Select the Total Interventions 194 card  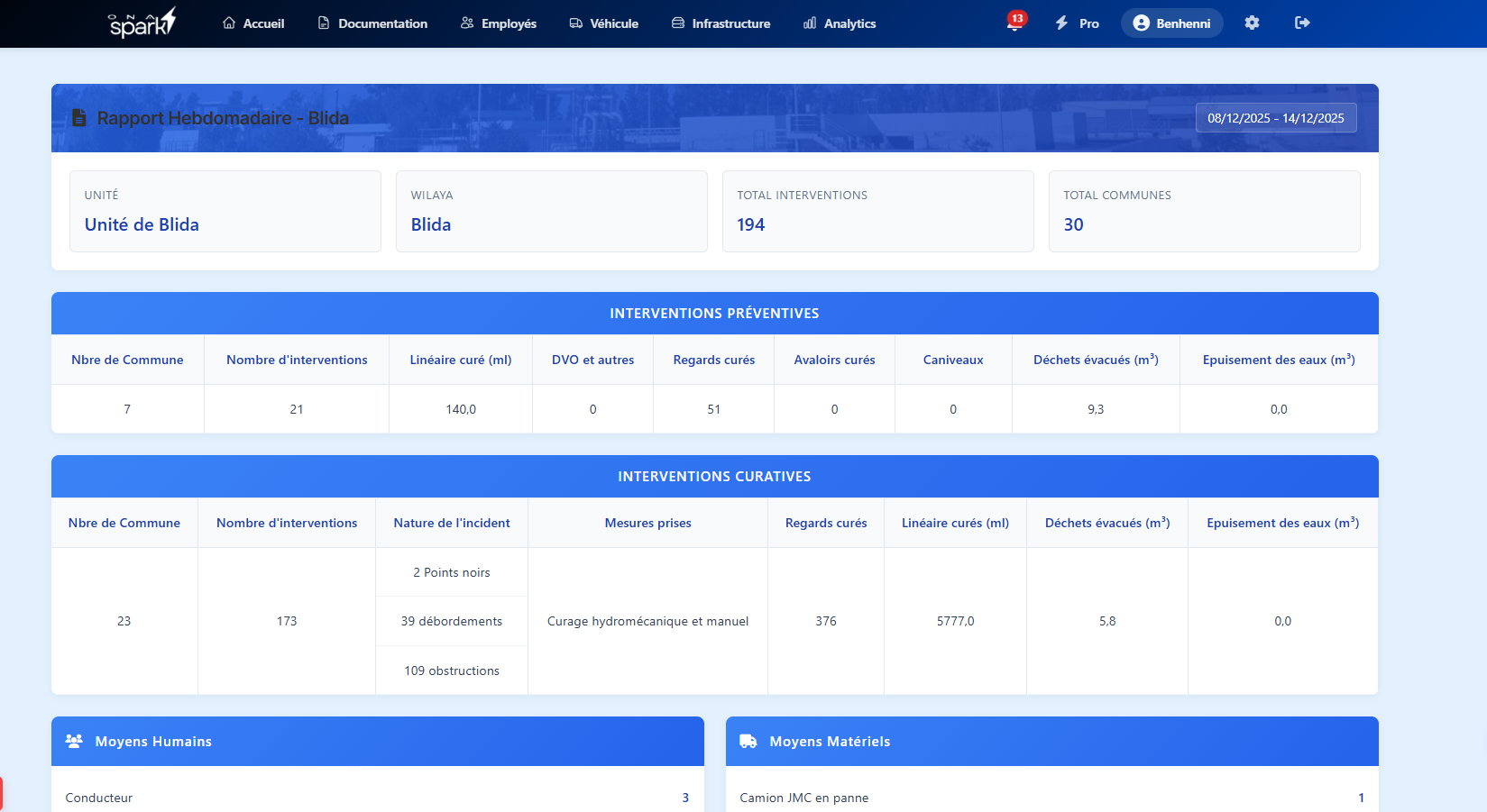point(877,212)
